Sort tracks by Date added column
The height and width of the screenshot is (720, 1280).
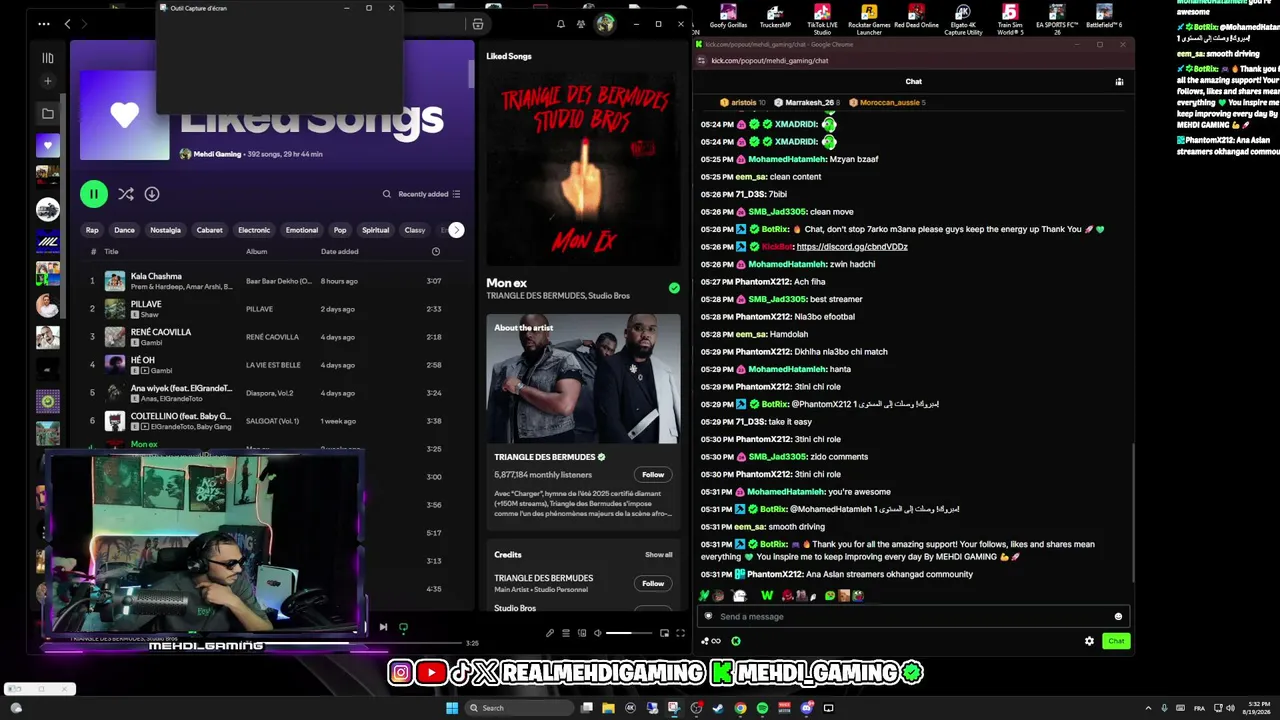pyautogui.click(x=340, y=252)
